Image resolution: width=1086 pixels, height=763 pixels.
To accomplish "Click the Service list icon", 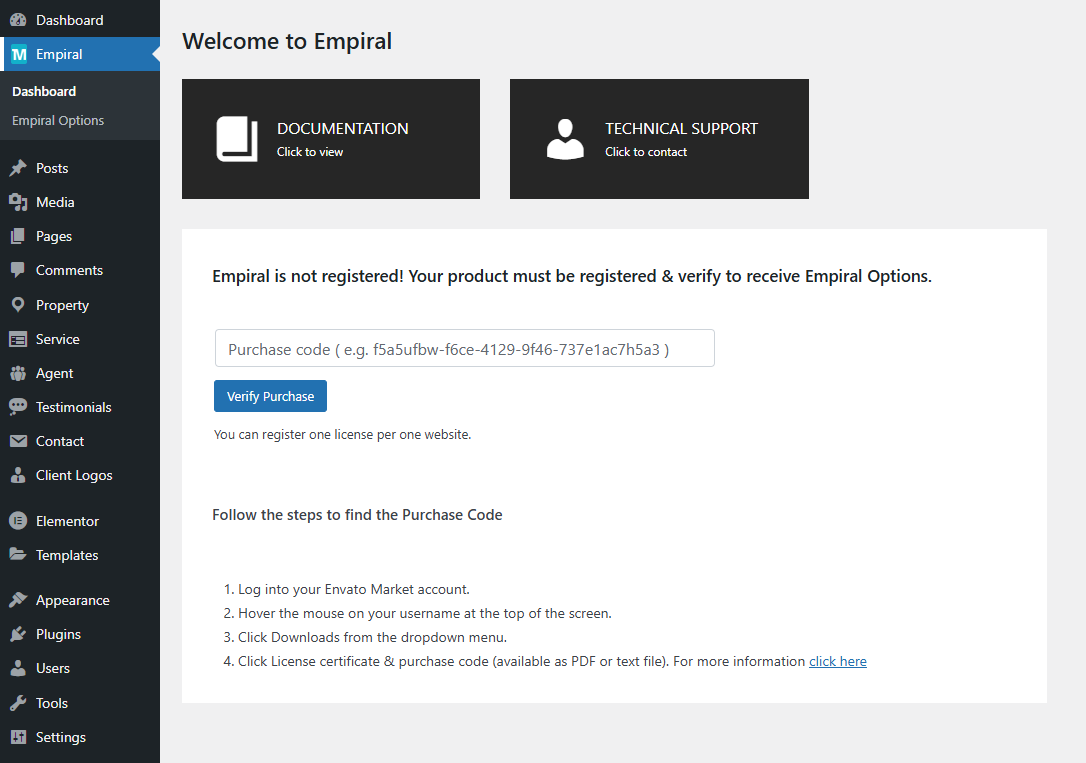I will [18, 339].
